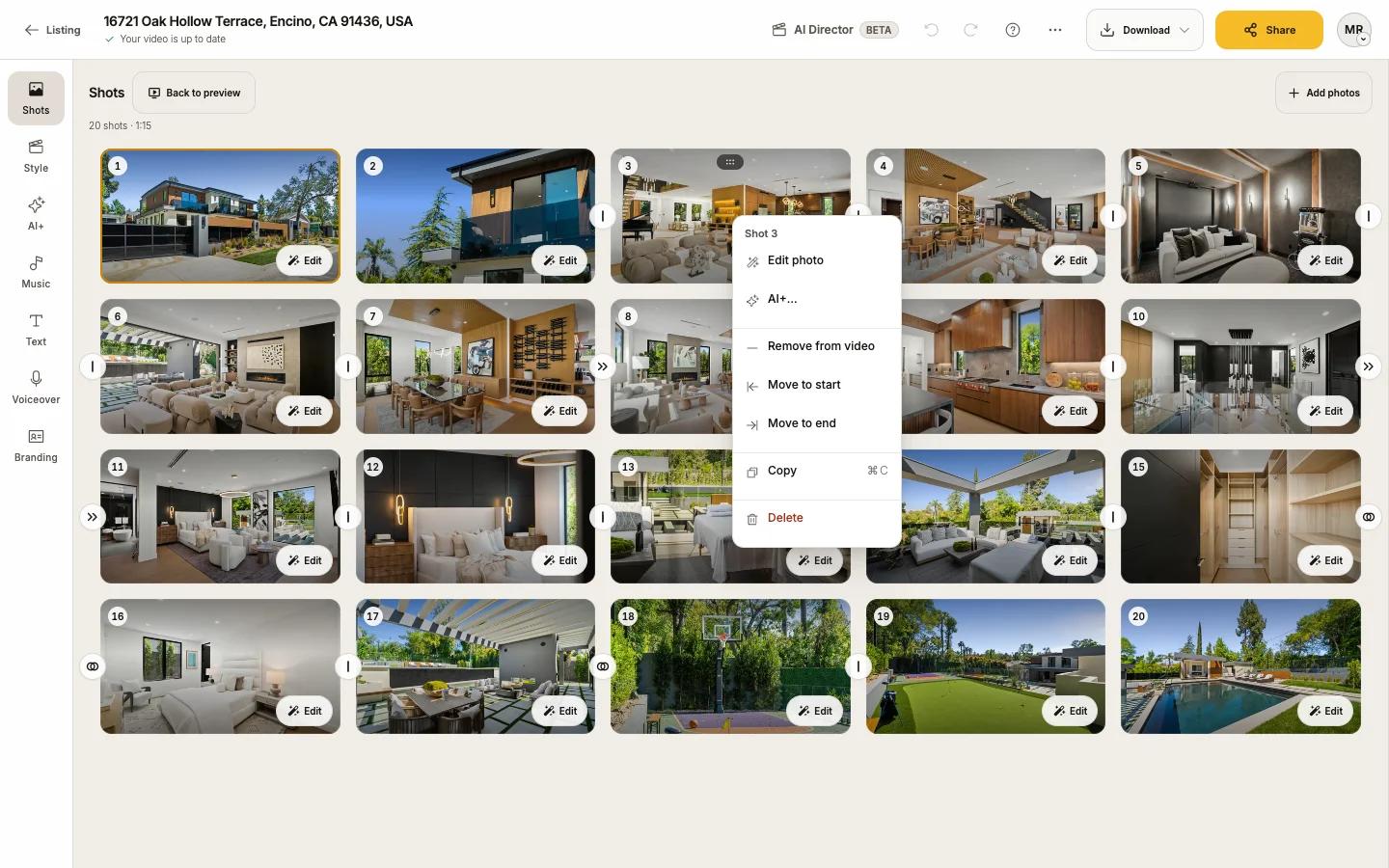Click Edit on shot 20
Viewport: 1389px width, 868px height.
click(x=1325, y=711)
